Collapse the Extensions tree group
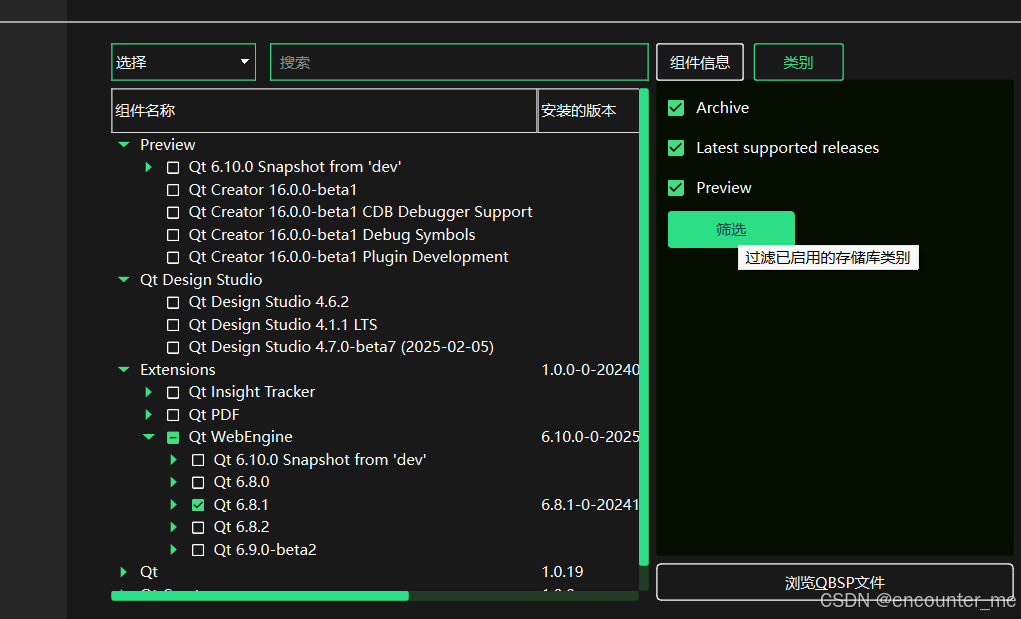This screenshot has width=1021, height=619. click(x=124, y=370)
